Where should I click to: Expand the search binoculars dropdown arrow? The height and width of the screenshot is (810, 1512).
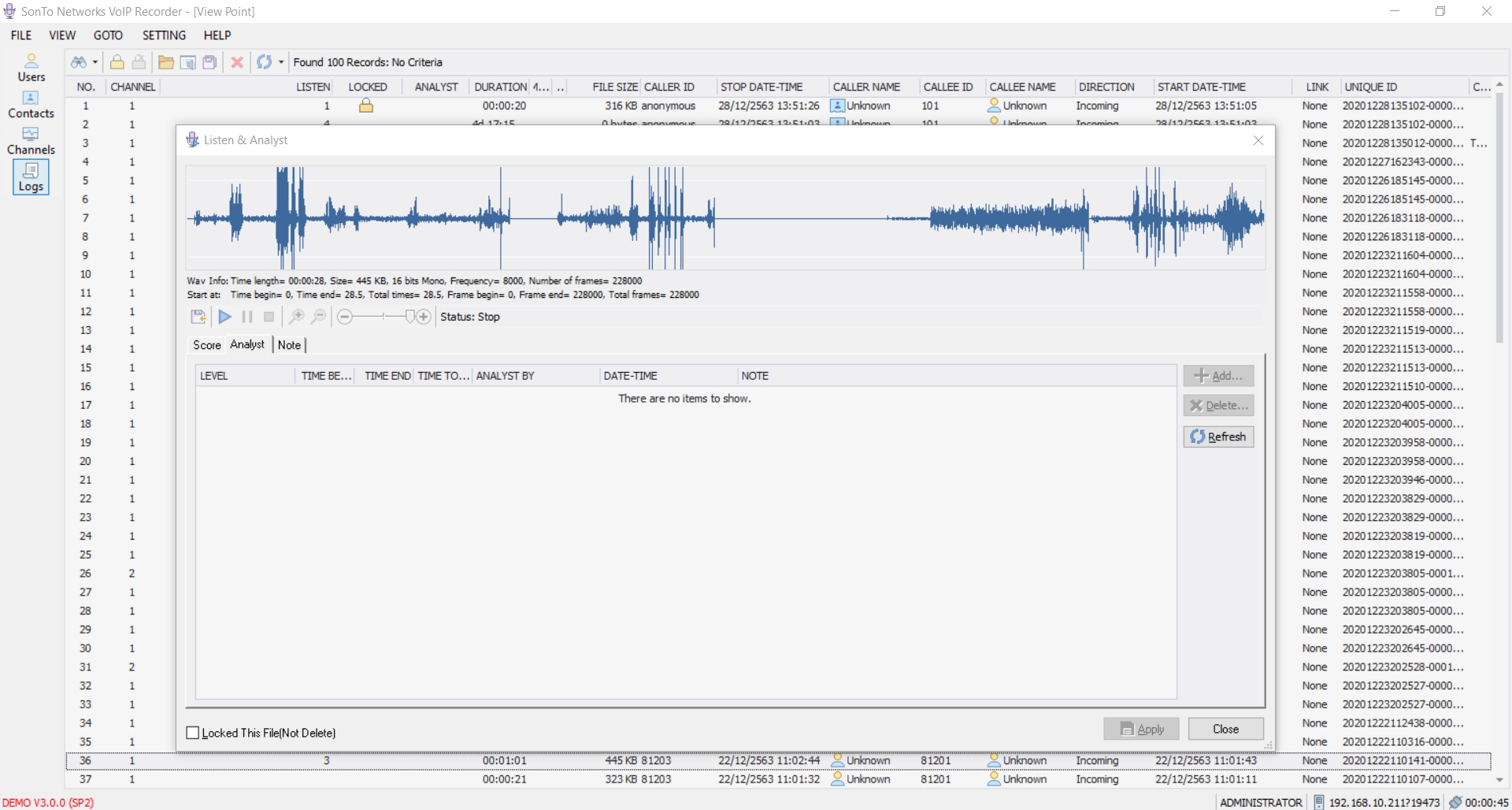coord(95,62)
